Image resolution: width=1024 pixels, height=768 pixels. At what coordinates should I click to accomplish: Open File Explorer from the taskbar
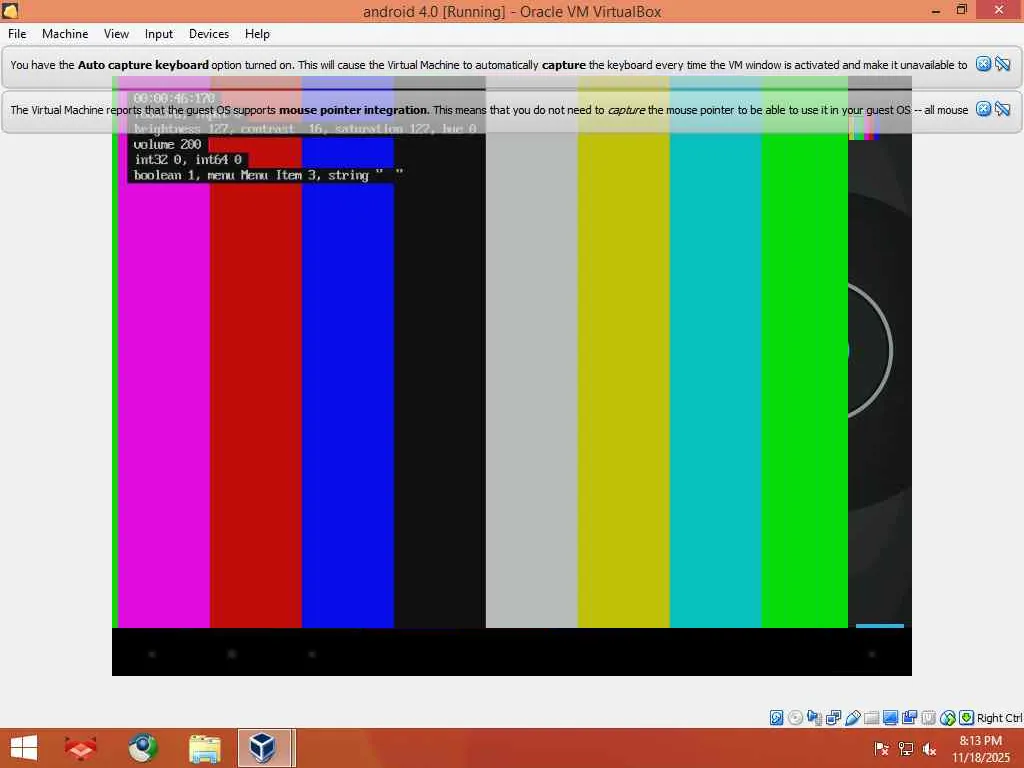tap(204, 748)
